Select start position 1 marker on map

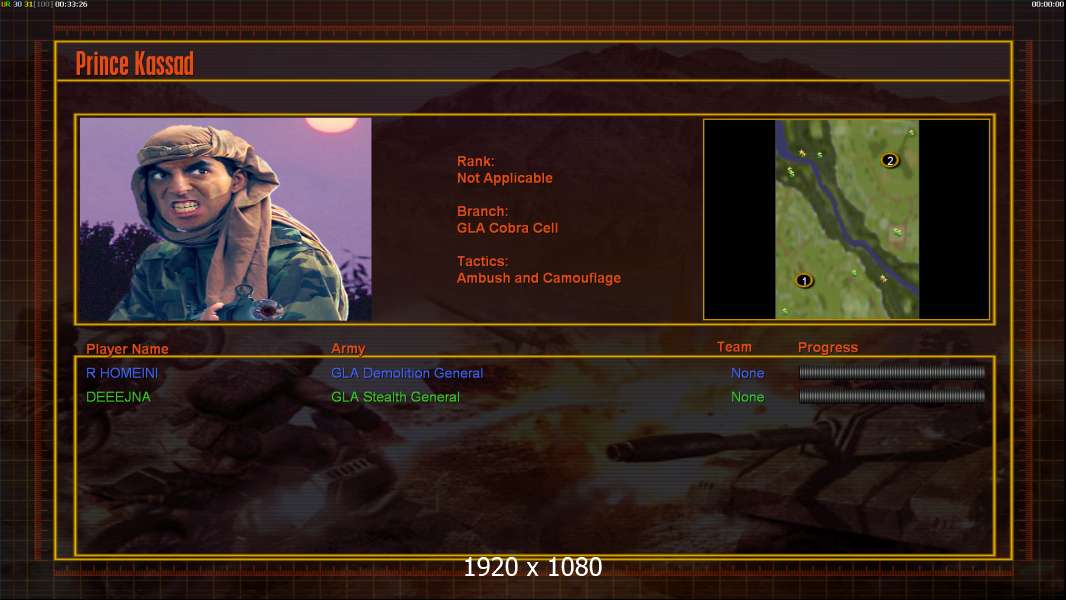coord(804,280)
